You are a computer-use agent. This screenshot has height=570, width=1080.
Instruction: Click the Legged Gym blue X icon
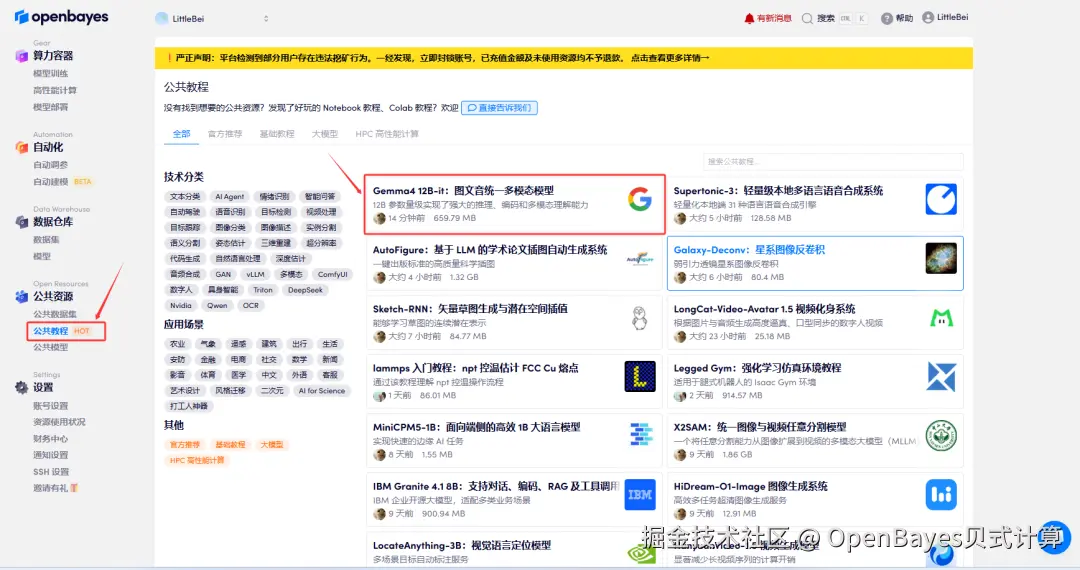tap(941, 377)
